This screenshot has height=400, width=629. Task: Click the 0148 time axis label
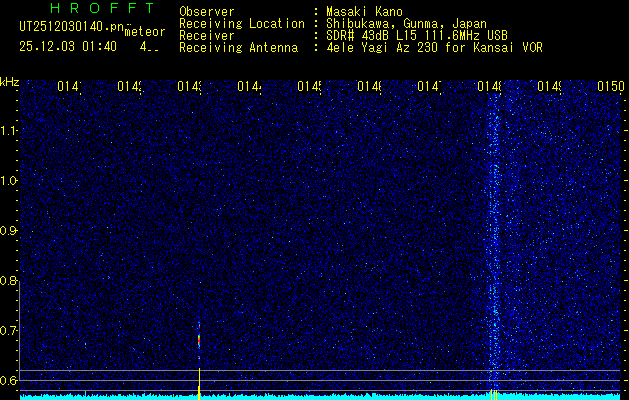489,86
